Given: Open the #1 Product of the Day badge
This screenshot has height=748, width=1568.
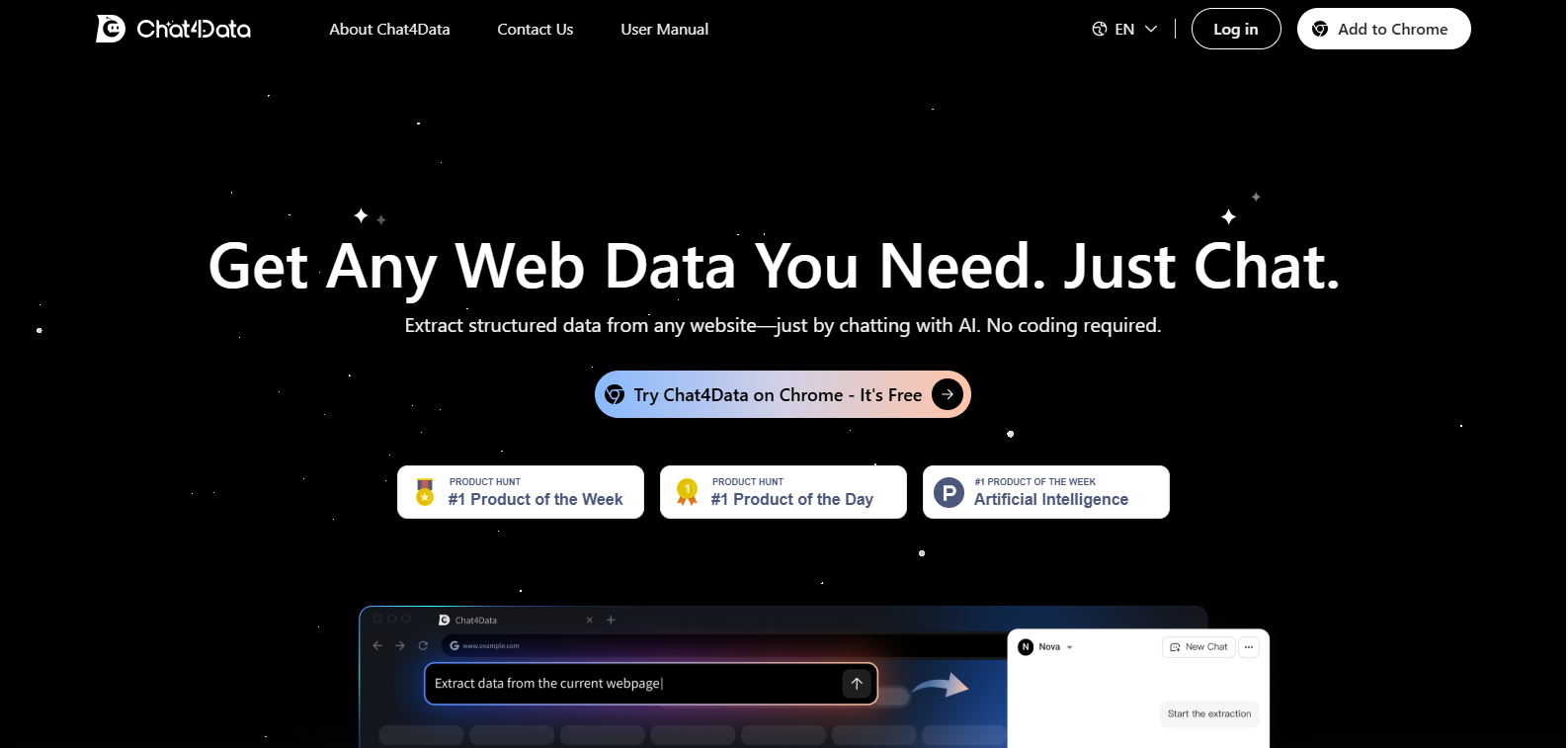Looking at the screenshot, I should click(784, 492).
